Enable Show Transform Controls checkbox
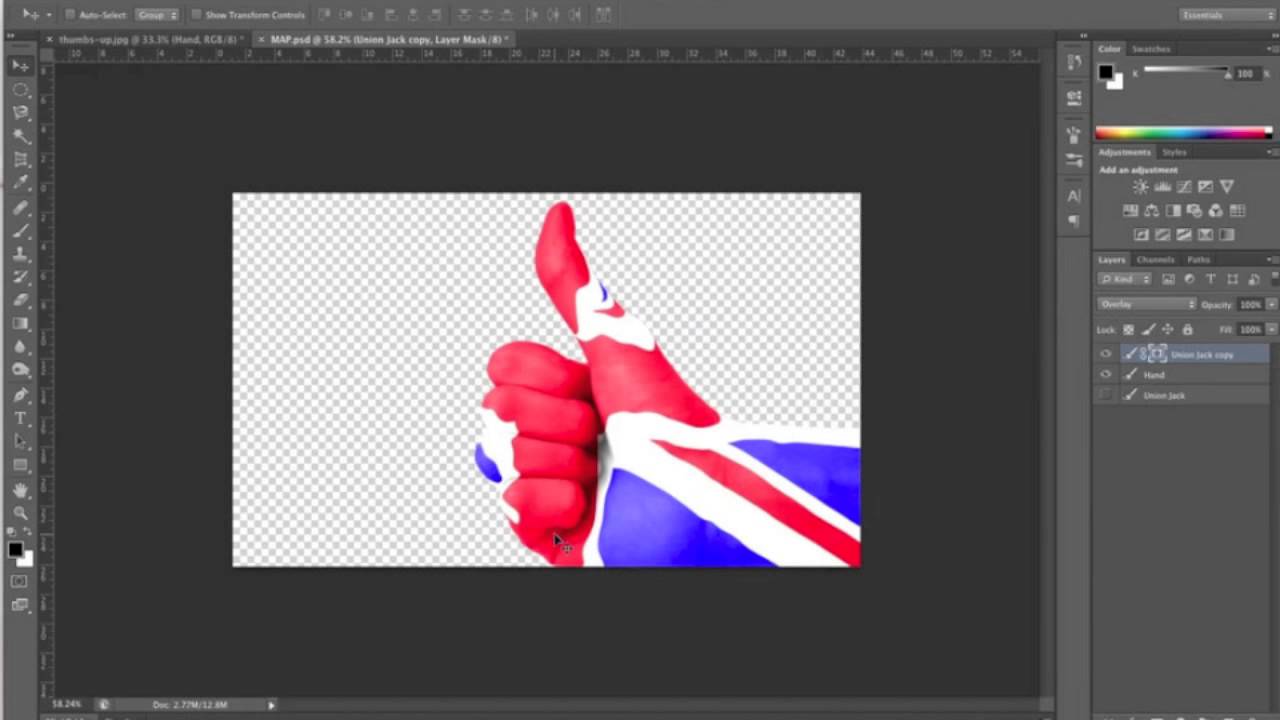The image size is (1280, 720). (196, 15)
